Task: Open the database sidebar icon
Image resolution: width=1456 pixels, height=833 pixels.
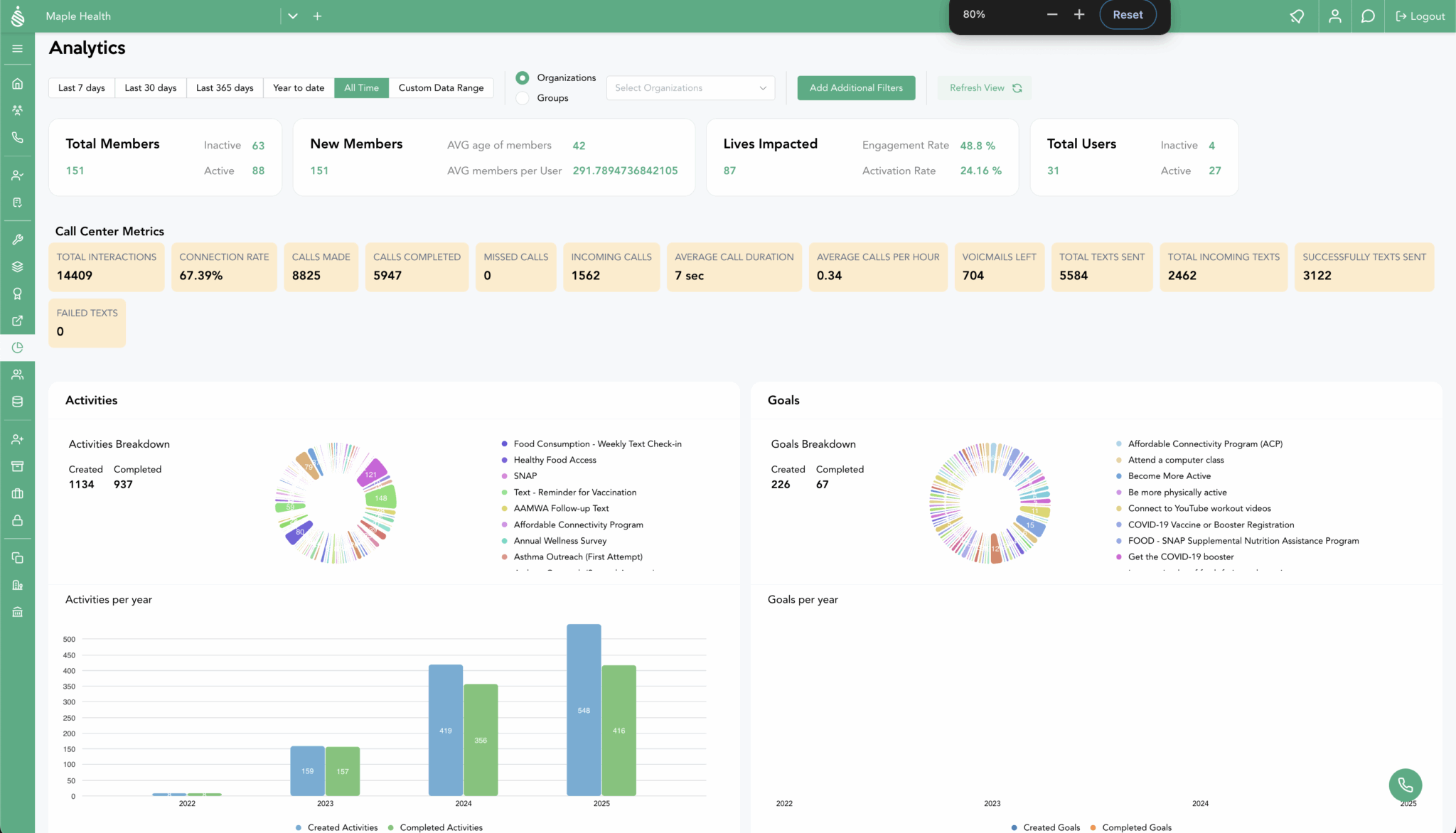Action: (17, 402)
